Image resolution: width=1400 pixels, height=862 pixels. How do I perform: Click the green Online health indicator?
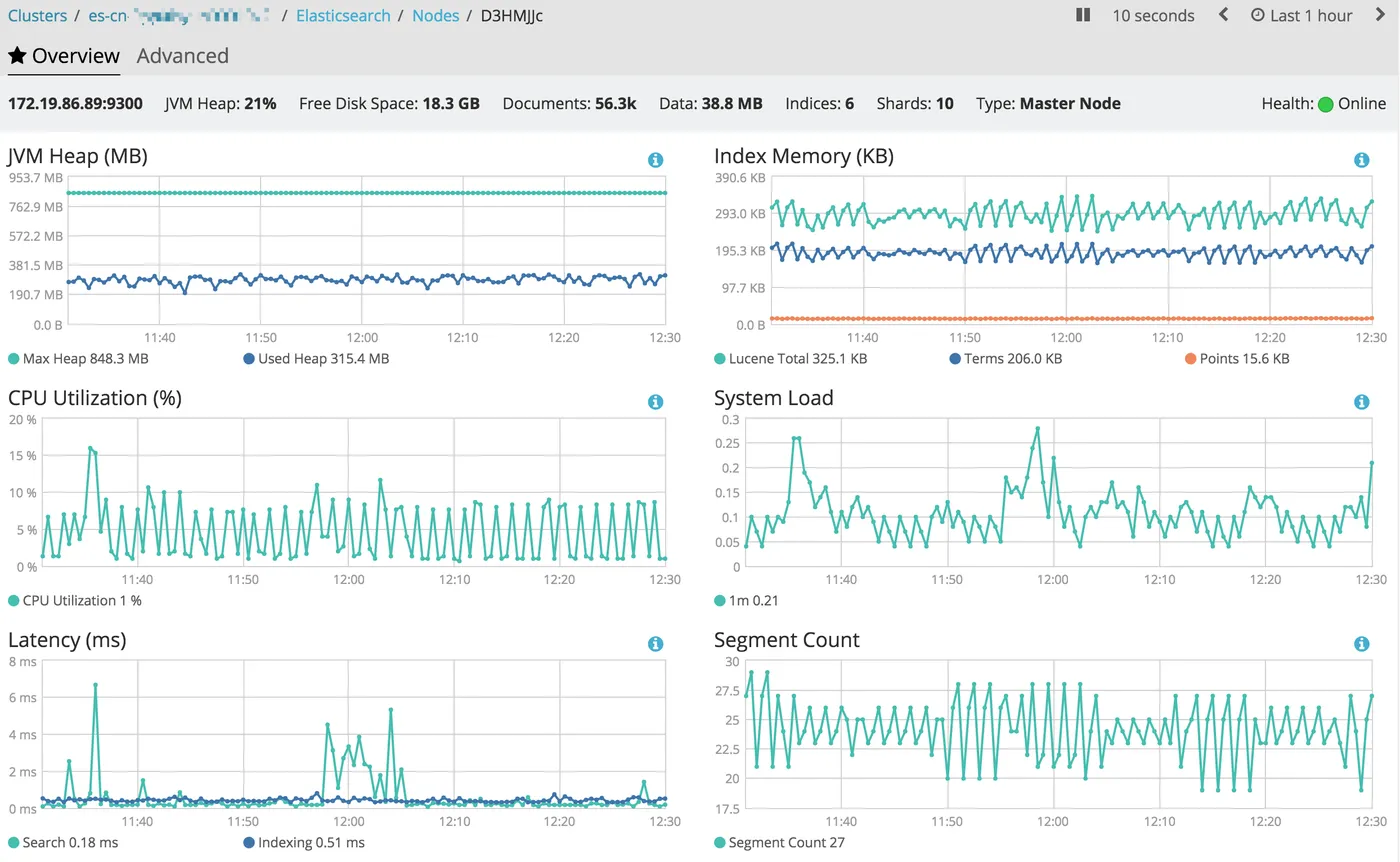(1326, 104)
